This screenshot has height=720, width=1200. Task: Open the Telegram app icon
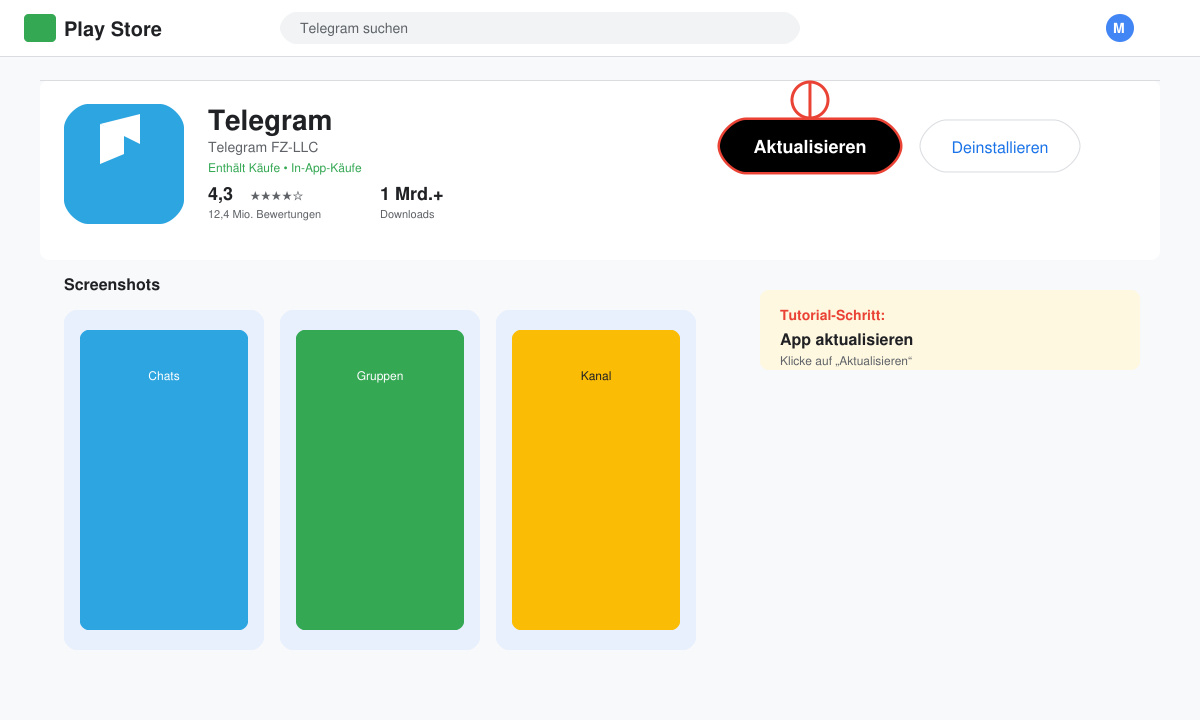(x=124, y=164)
